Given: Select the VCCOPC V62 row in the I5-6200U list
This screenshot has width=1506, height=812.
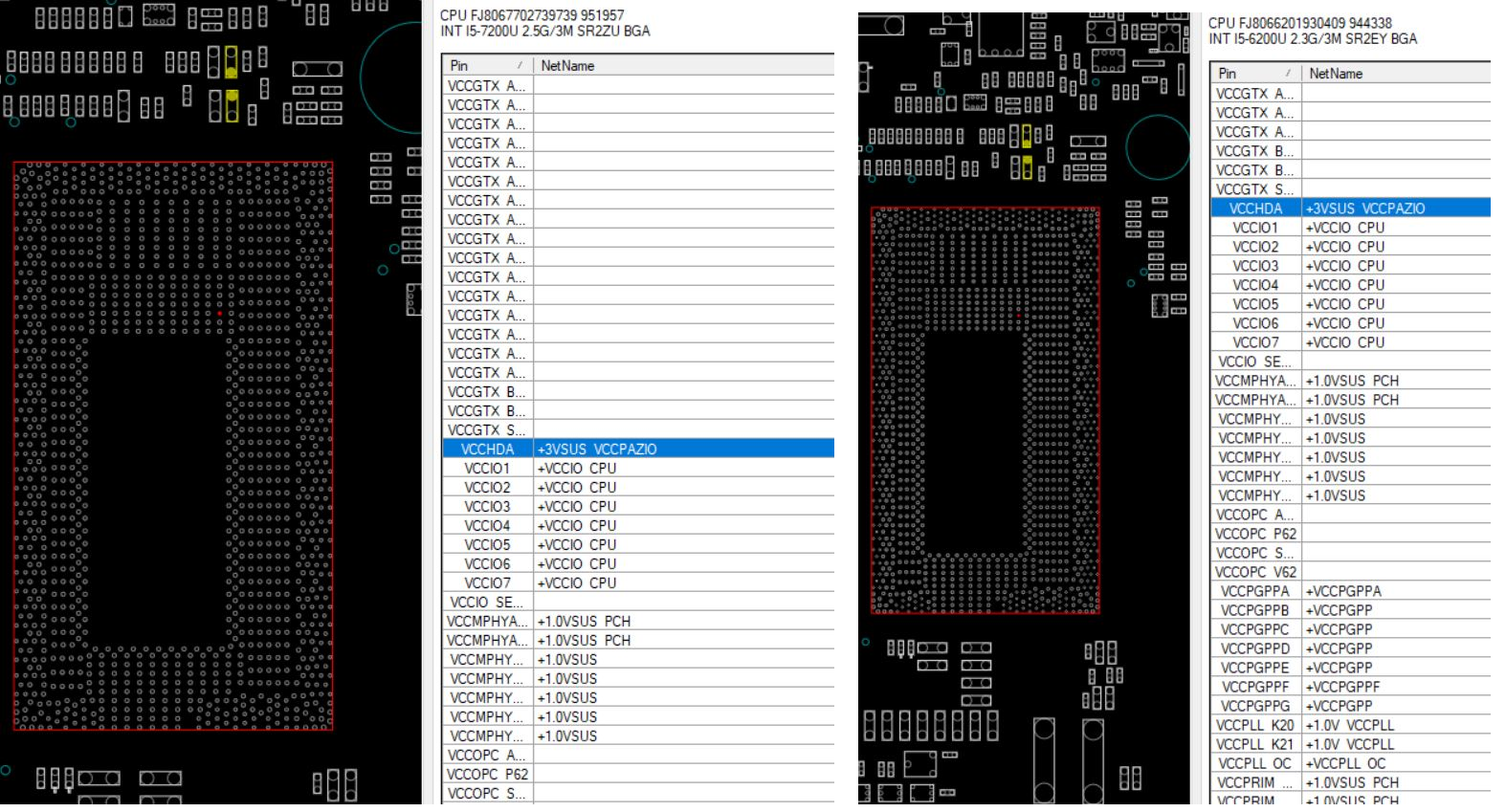Looking at the screenshot, I should (1254, 572).
